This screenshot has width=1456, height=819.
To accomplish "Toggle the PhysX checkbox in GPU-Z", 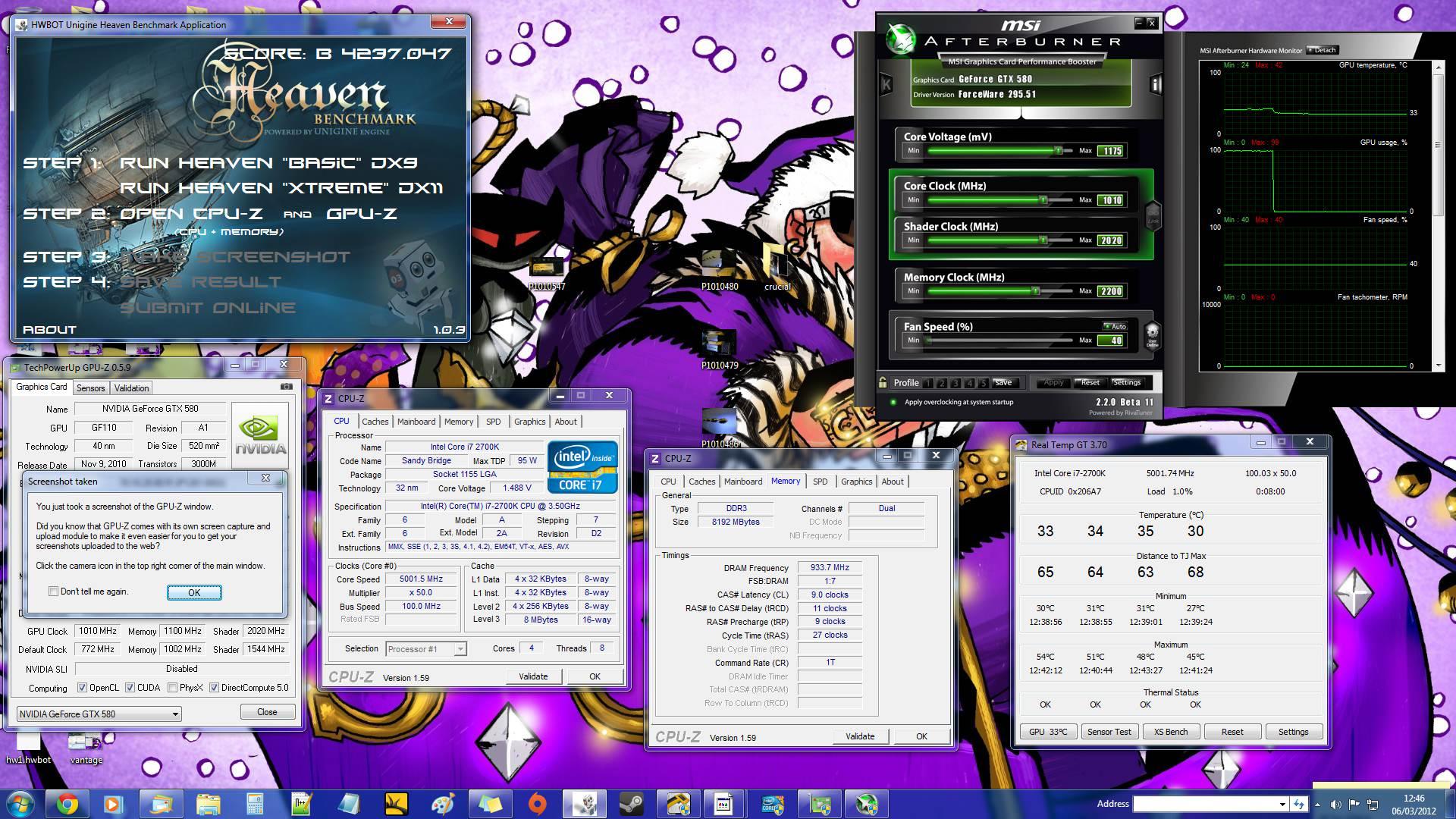I will tap(172, 688).
